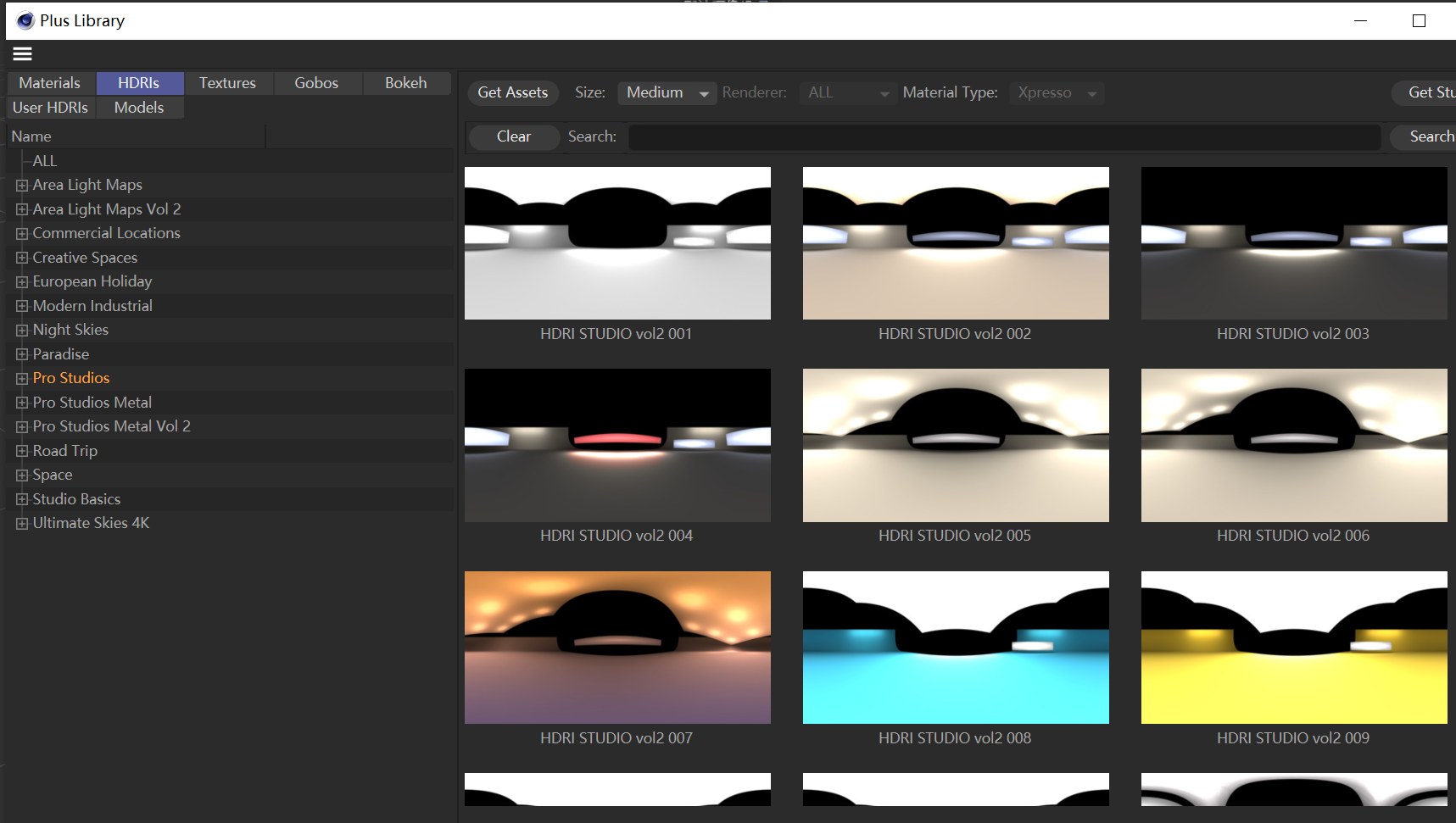Click the Clear button
Screen dimensions: 1456x823
tap(514, 136)
